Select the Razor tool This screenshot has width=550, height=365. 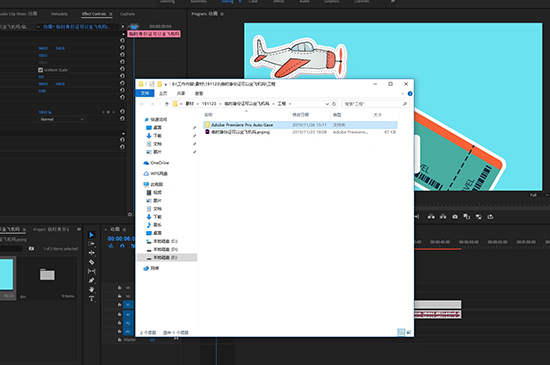92,262
